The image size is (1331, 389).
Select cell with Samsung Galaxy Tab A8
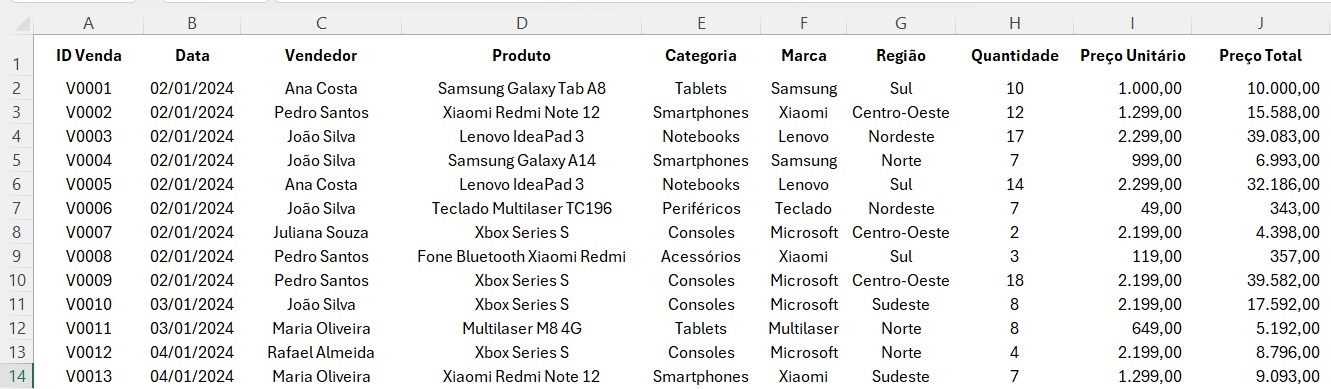click(x=521, y=88)
